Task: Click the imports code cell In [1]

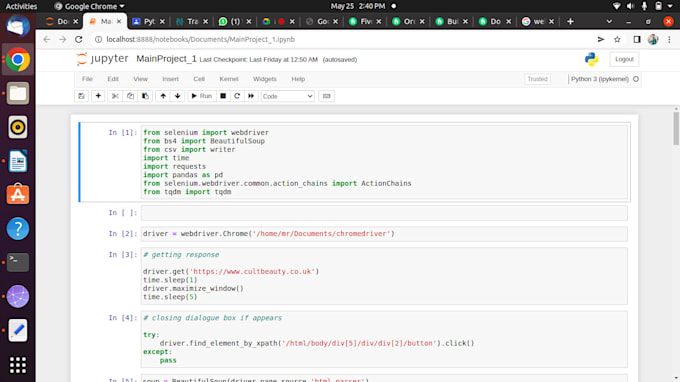Action: pos(384,162)
